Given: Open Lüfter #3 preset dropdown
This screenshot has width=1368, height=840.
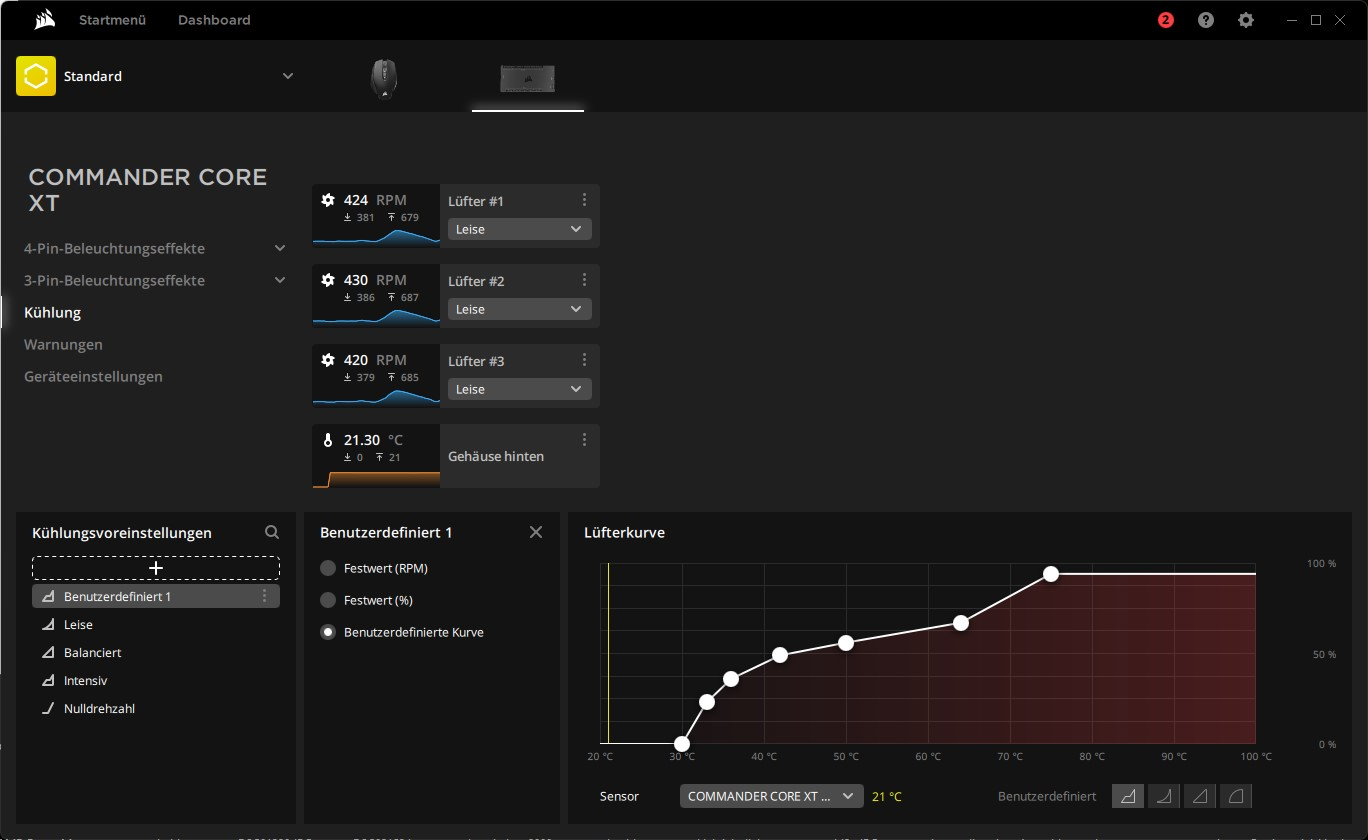Looking at the screenshot, I should click(520, 389).
